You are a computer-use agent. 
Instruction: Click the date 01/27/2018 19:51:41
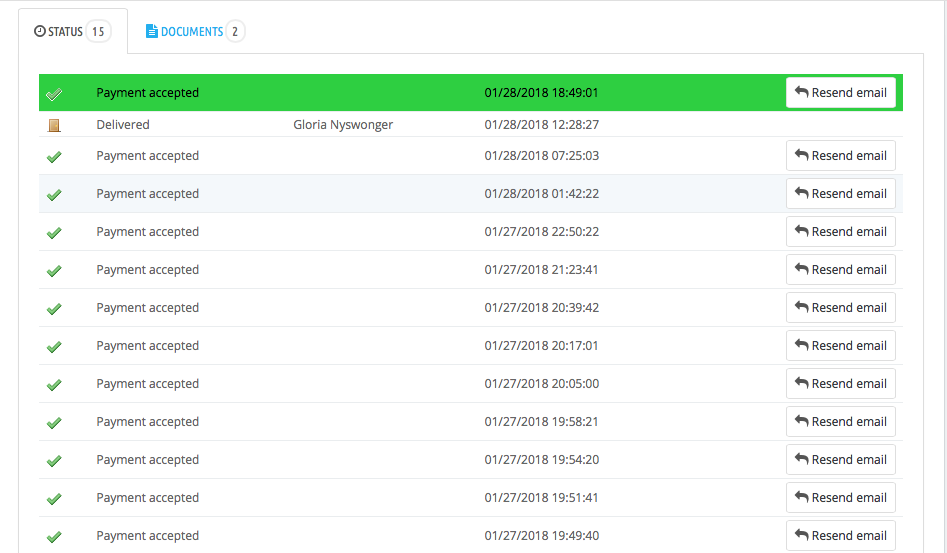point(541,498)
